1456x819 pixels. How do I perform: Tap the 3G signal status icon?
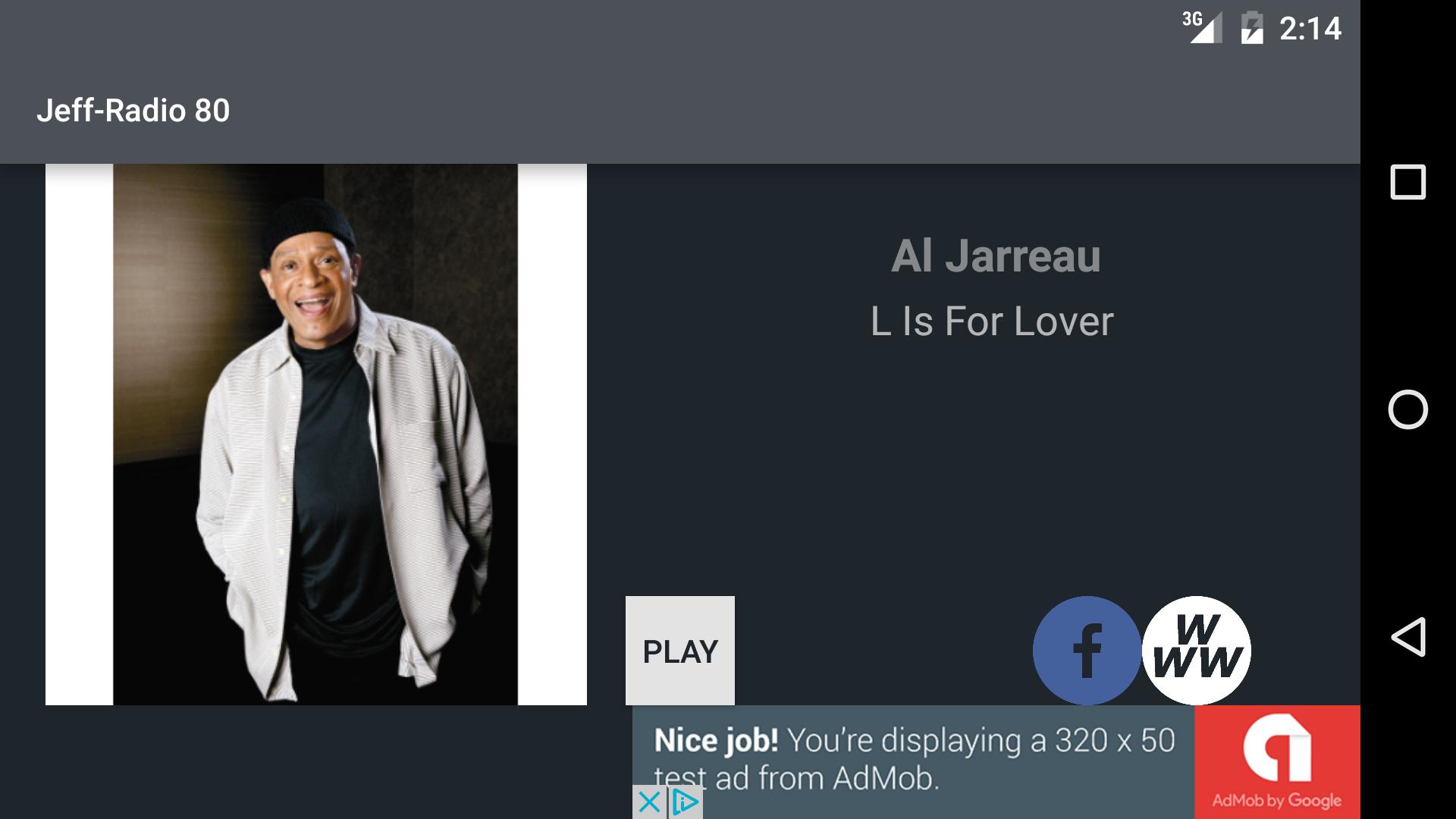pos(1202,28)
